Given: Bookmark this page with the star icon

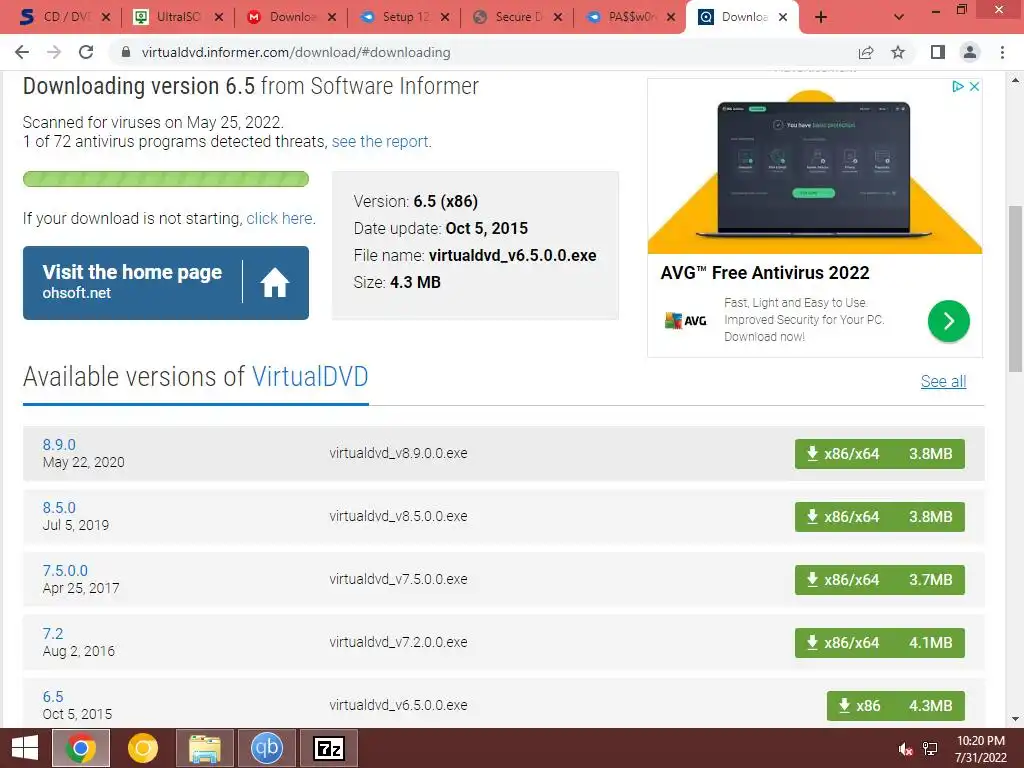Looking at the screenshot, I should (x=898, y=52).
